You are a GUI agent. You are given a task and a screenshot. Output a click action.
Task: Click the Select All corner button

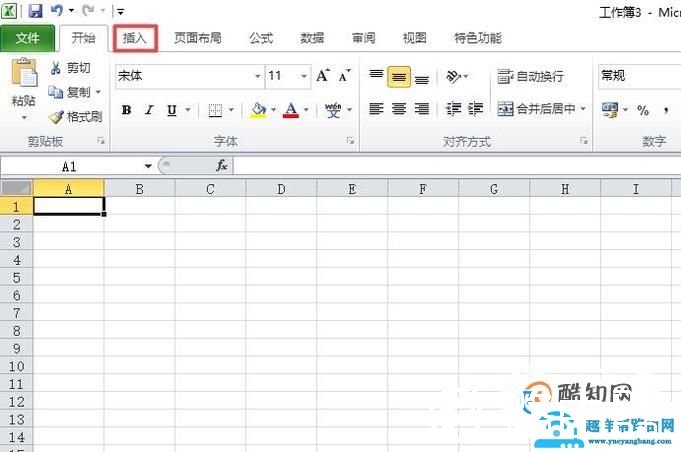coord(17,188)
